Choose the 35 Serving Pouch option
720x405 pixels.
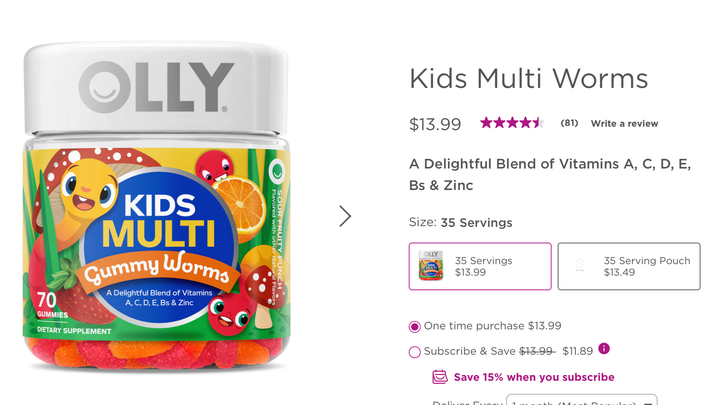tap(628, 266)
